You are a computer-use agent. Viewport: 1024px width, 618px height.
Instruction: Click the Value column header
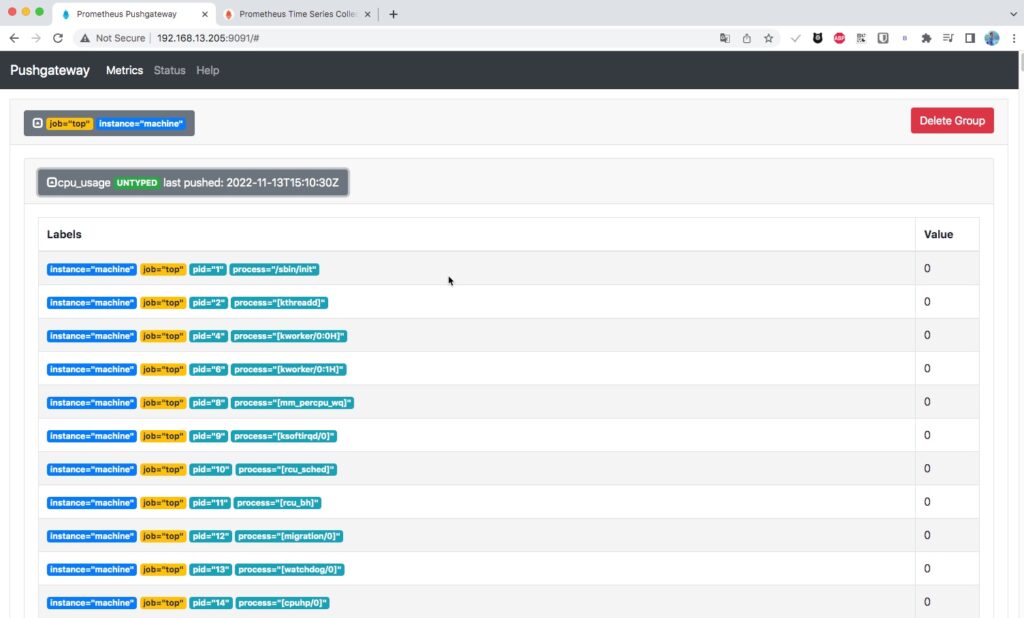pyautogui.click(x=938, y=234)
